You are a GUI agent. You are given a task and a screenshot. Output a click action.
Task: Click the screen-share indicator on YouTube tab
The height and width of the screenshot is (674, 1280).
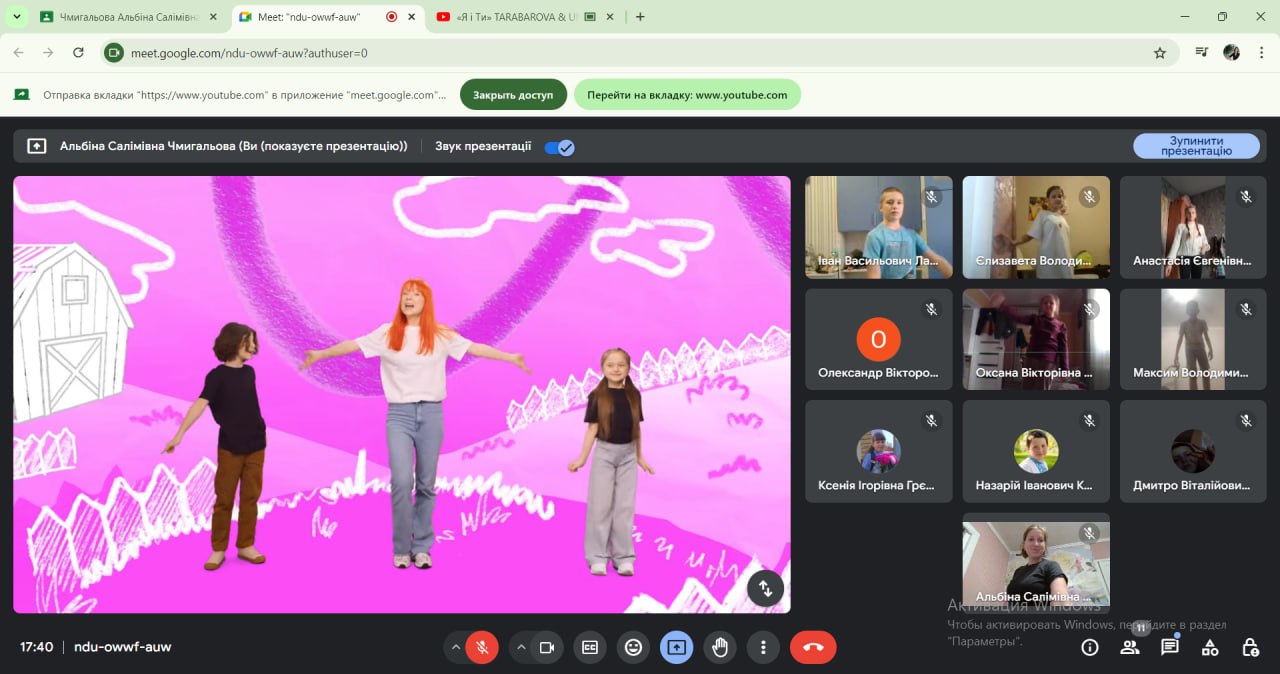(x=590, y=17)
